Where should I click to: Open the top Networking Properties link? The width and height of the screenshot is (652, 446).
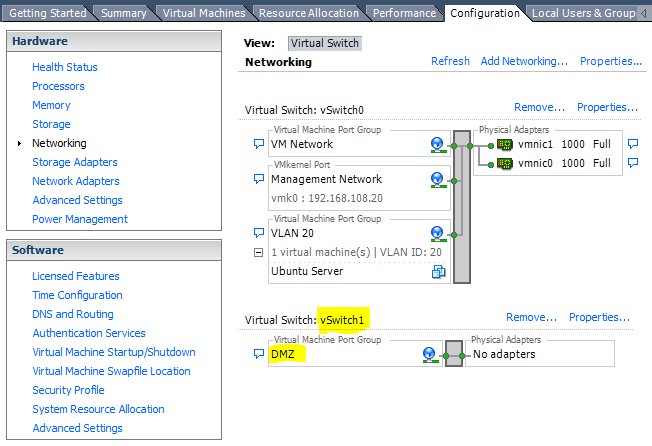611,61
